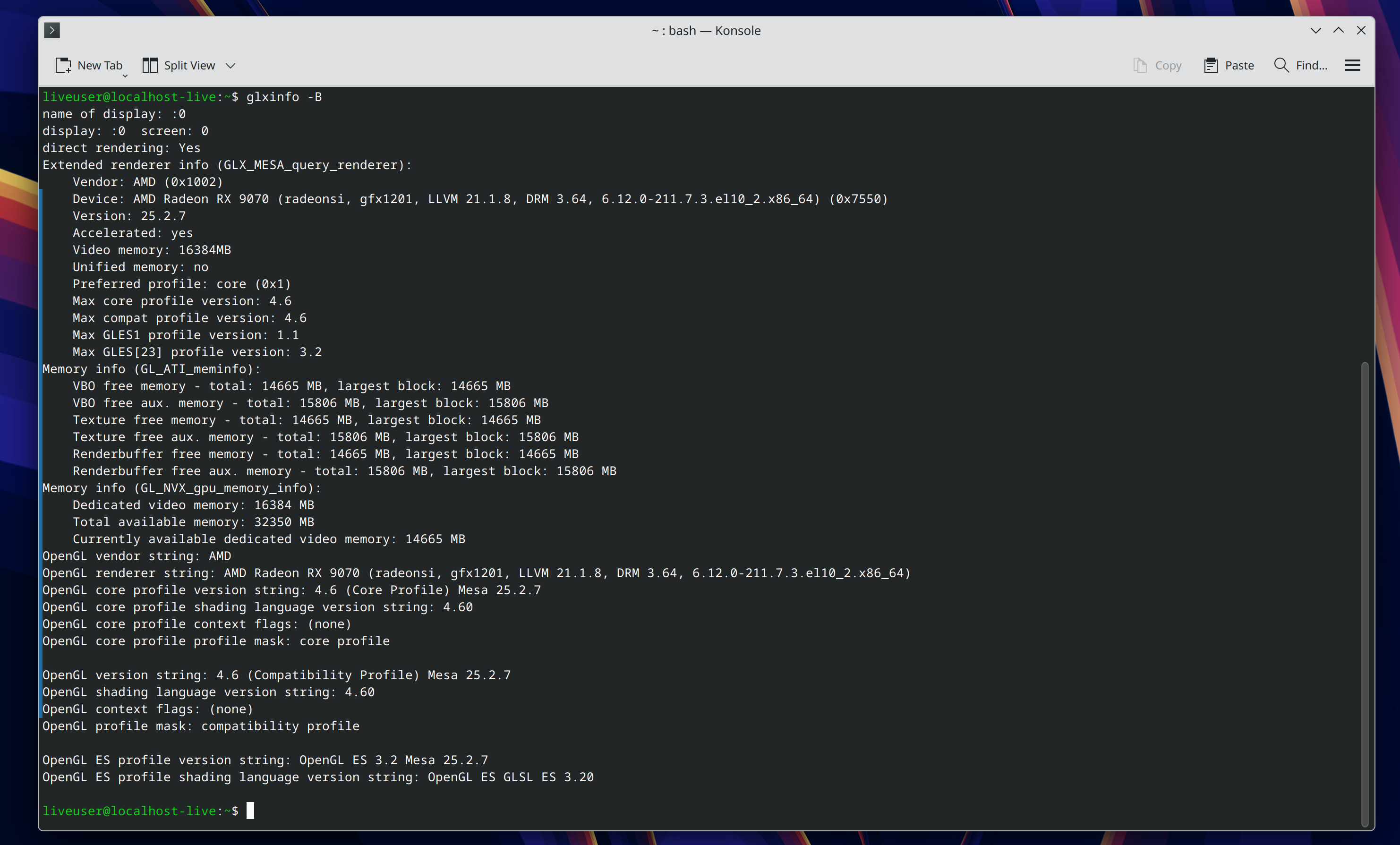Click the 'Device: AMD Radeon RX 9070' line

tap(480, 199)
